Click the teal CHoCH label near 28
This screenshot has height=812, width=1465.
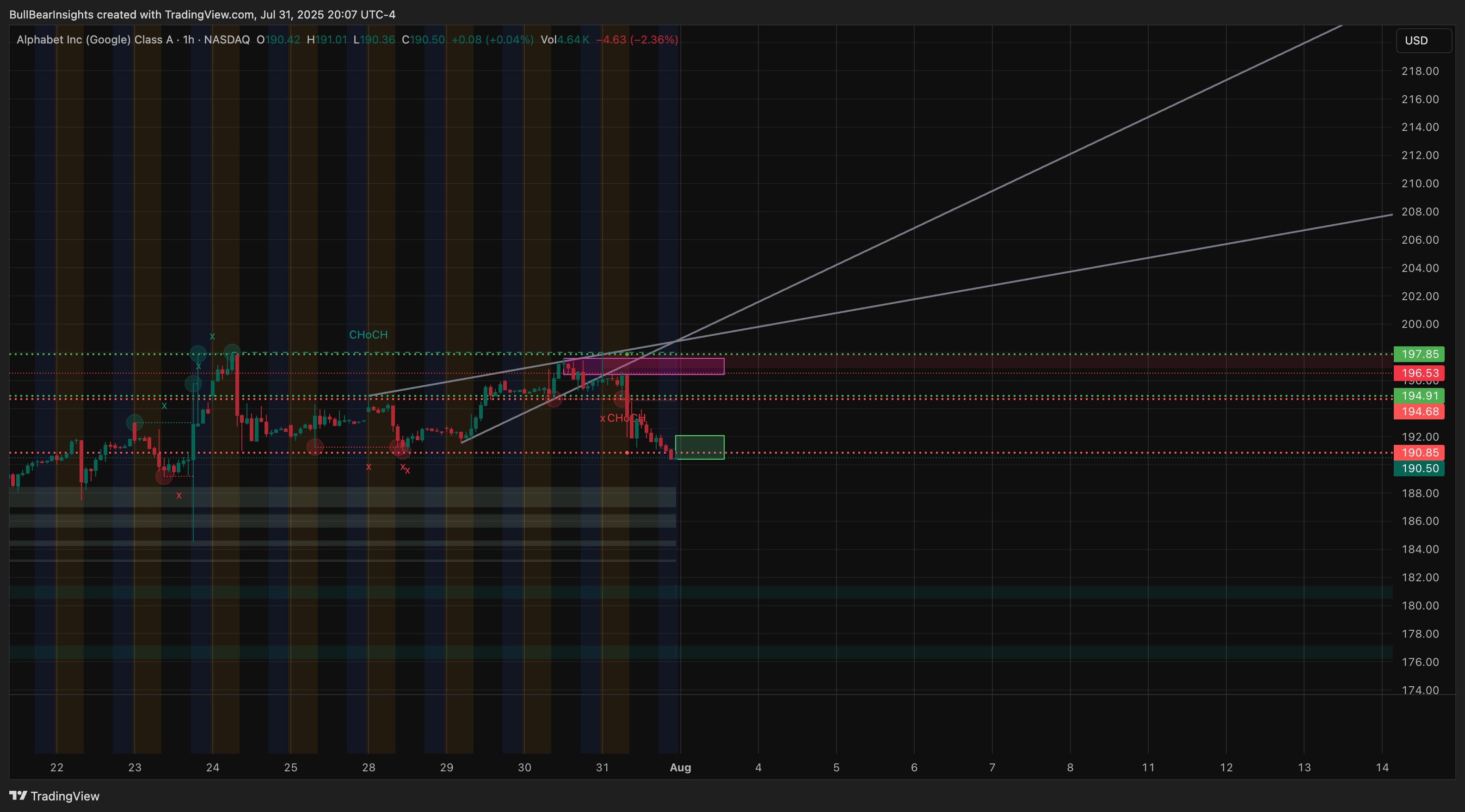[369, 335]
